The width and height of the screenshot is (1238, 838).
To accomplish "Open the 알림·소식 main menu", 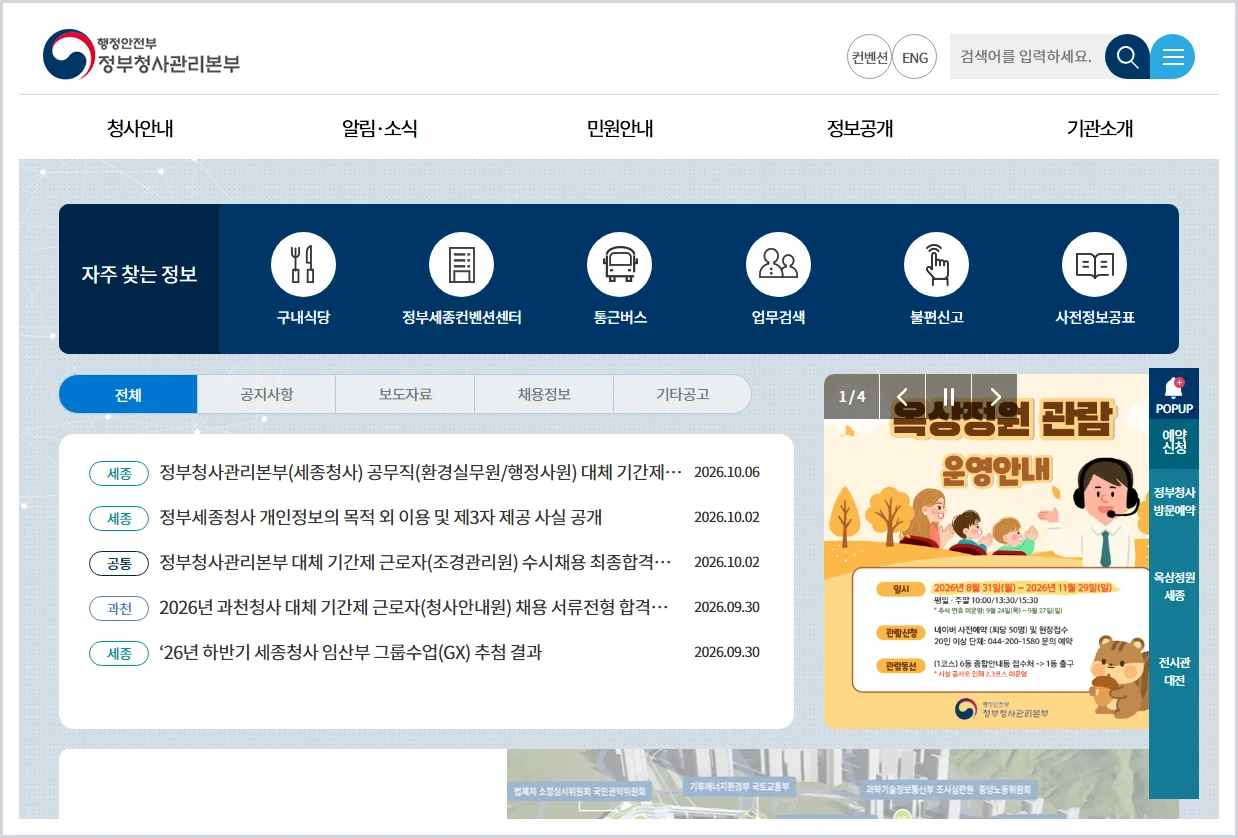I will tap(379, 128).
